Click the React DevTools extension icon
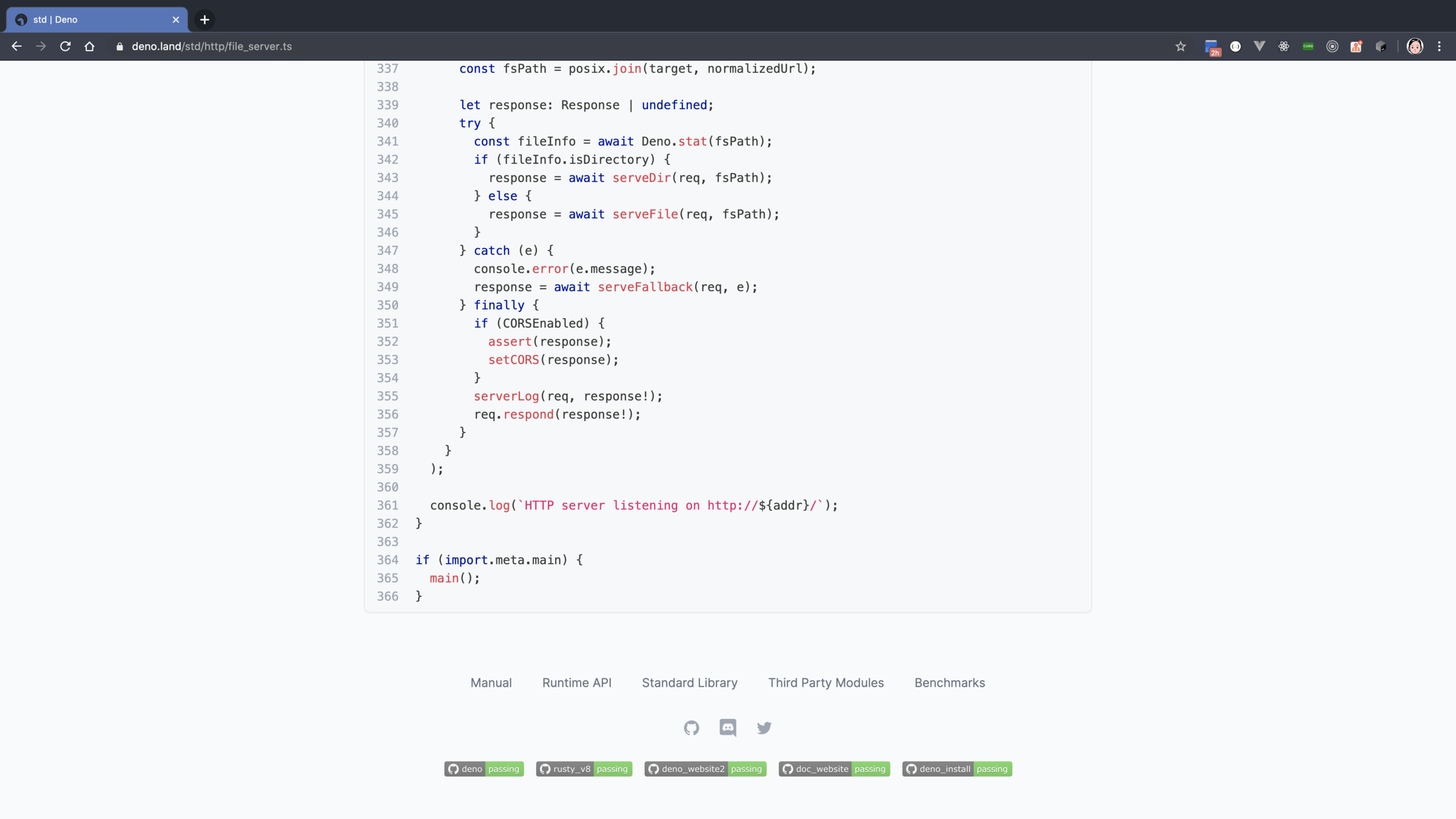 tap(1284, 46)
